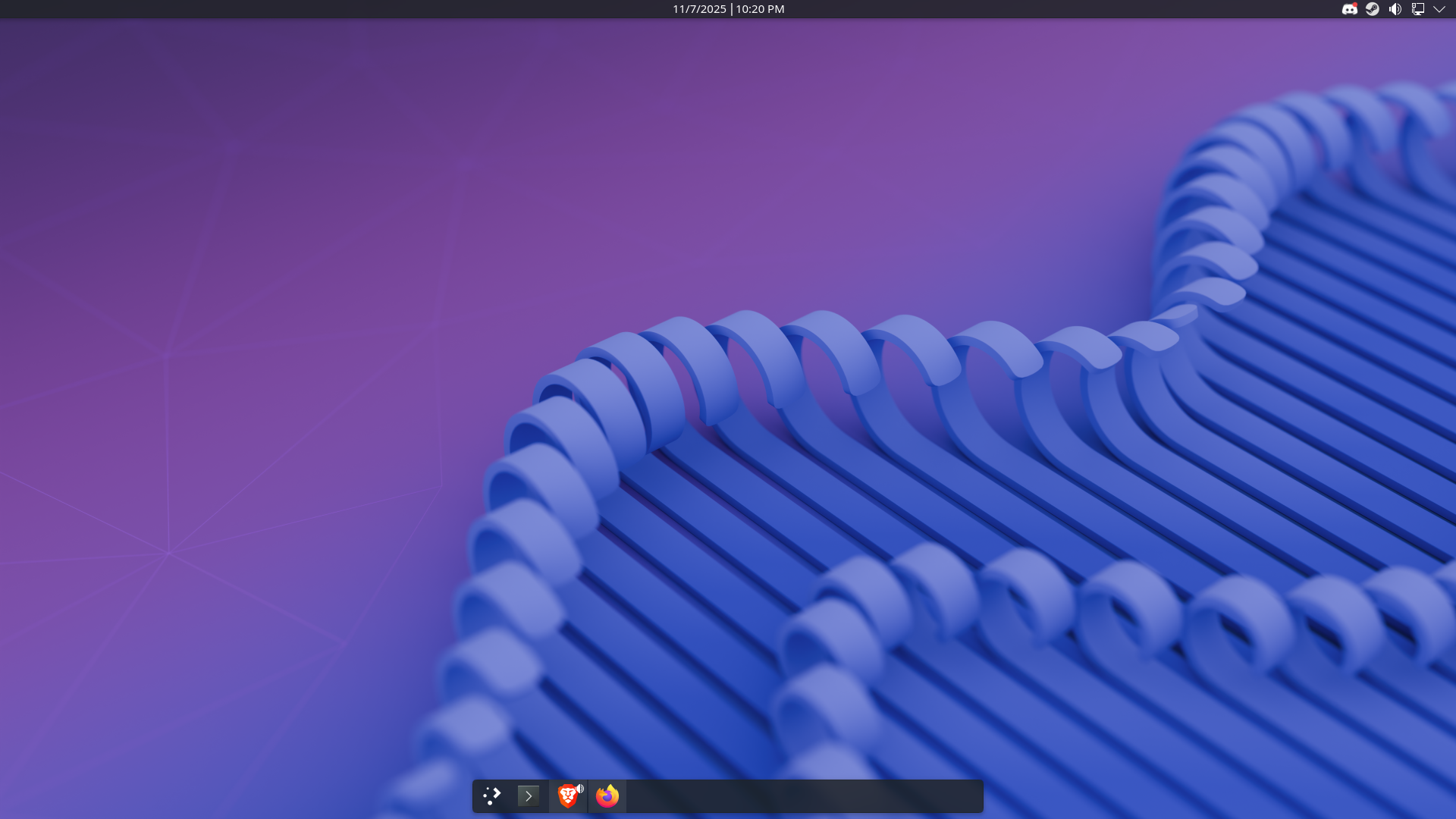Mute Brave using its audio indicator
The width and height of the screenshot is (1456, 819).
[x=580, y=789]
